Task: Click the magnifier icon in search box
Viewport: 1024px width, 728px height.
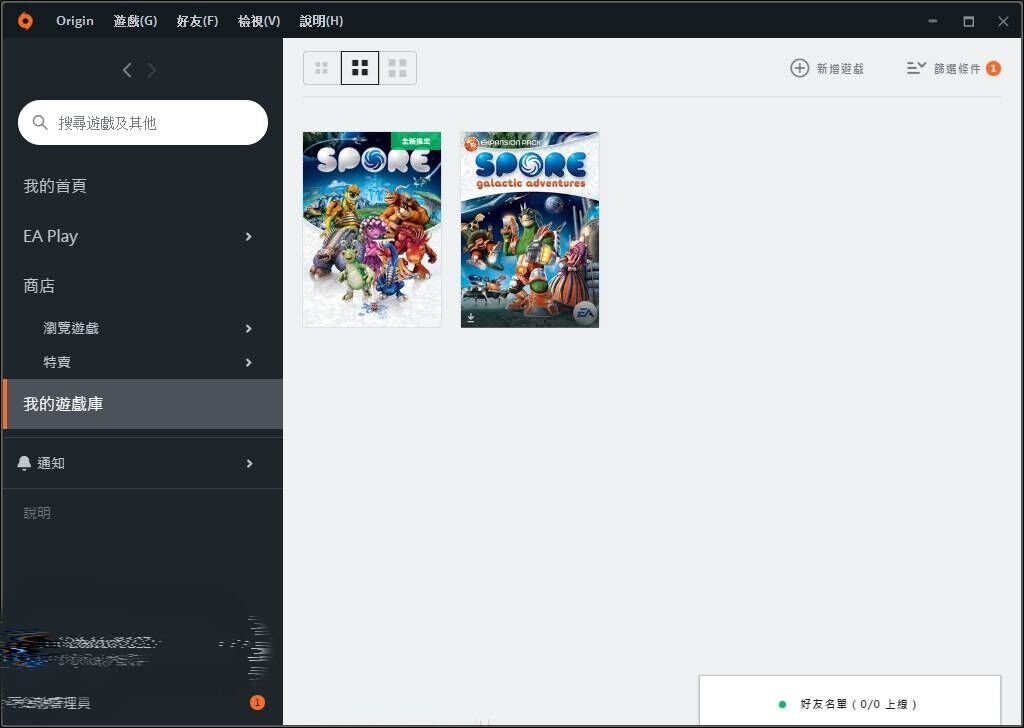Action: pyautogui.click(x=40, y=122)
